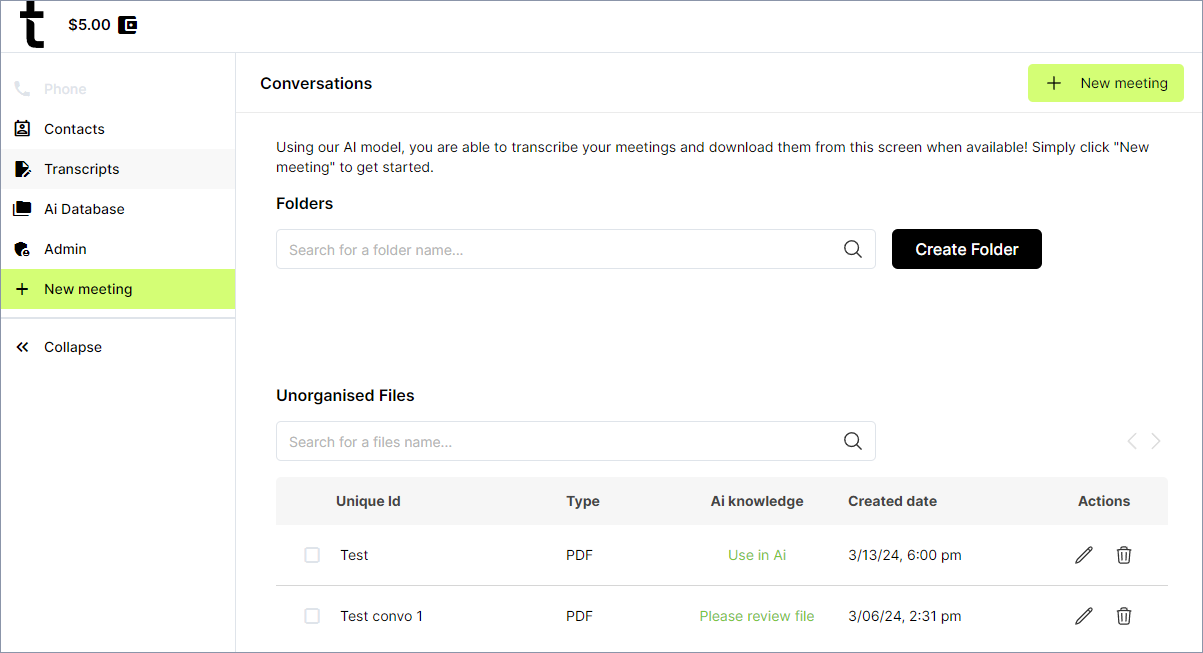
Task: Go to next files page arrow
Action: 1156,441
